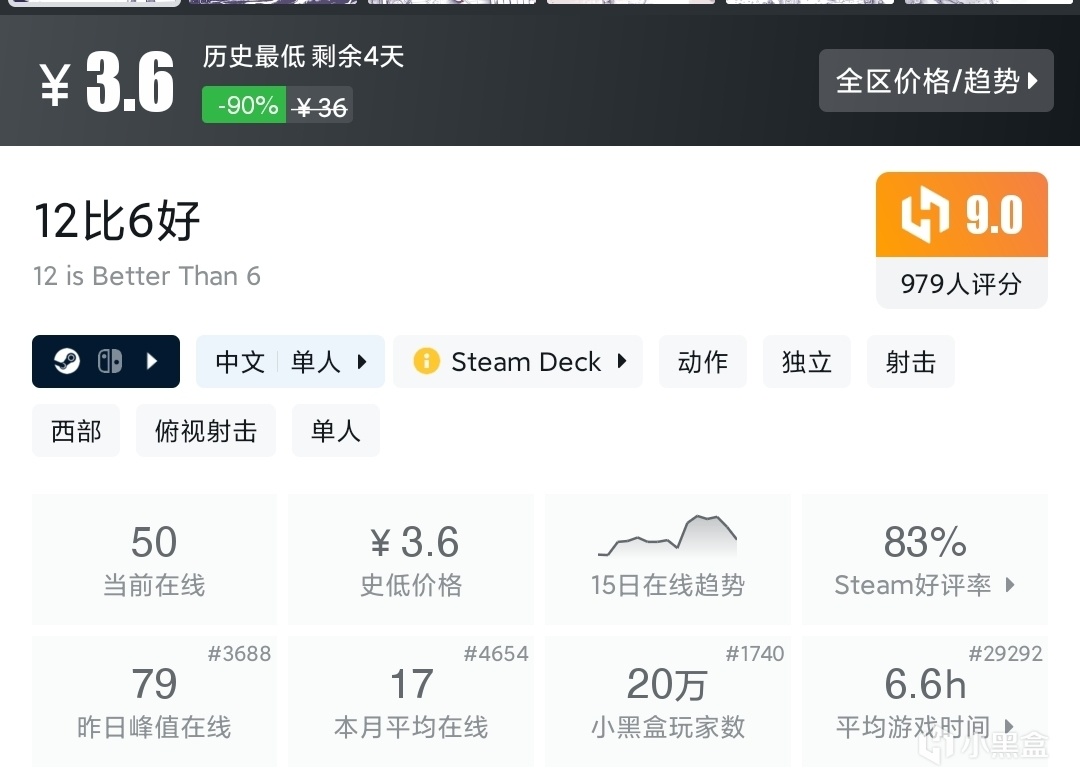
Task: Click the Xiaoheihe logo in rating badge
Action: point(922,215)
